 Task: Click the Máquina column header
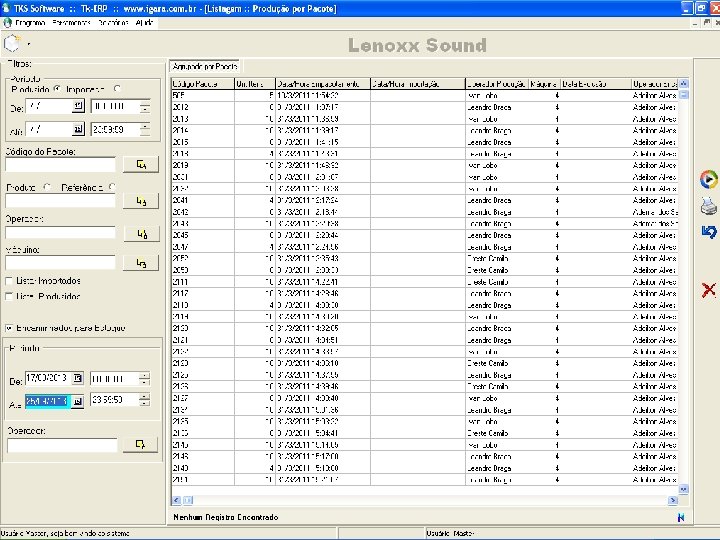pos(545,84)
